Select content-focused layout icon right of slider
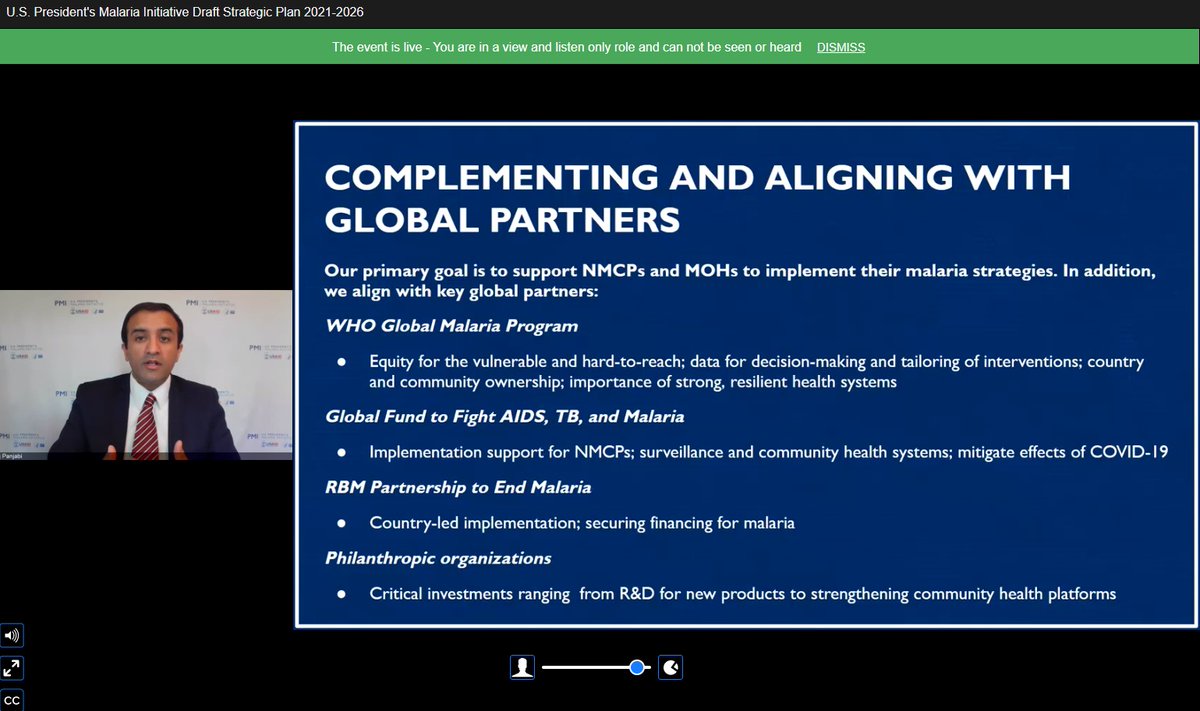 coord(670,667)
